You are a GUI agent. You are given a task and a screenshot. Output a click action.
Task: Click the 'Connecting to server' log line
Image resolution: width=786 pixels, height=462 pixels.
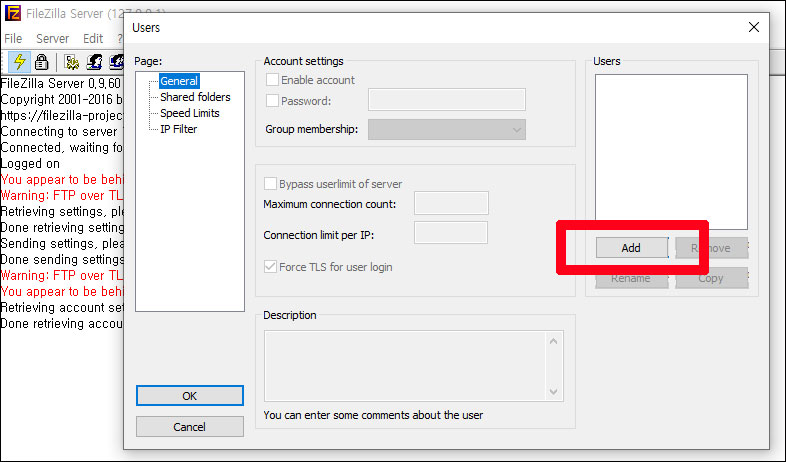(x=61, y=132)
